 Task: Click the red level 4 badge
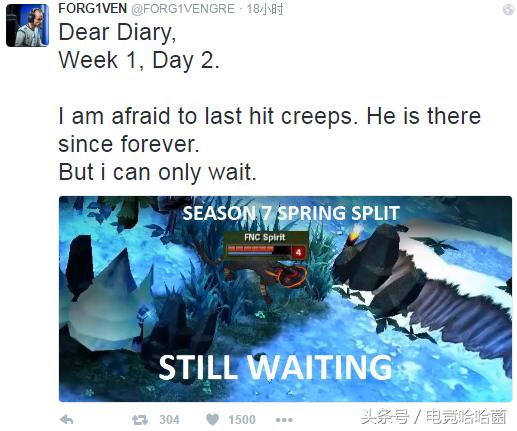coord(298,252)
